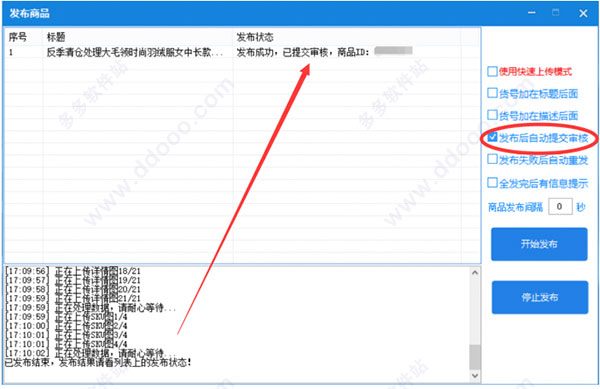Minimize the 发布商品 window
600x389 pixels.
(532, 13)
